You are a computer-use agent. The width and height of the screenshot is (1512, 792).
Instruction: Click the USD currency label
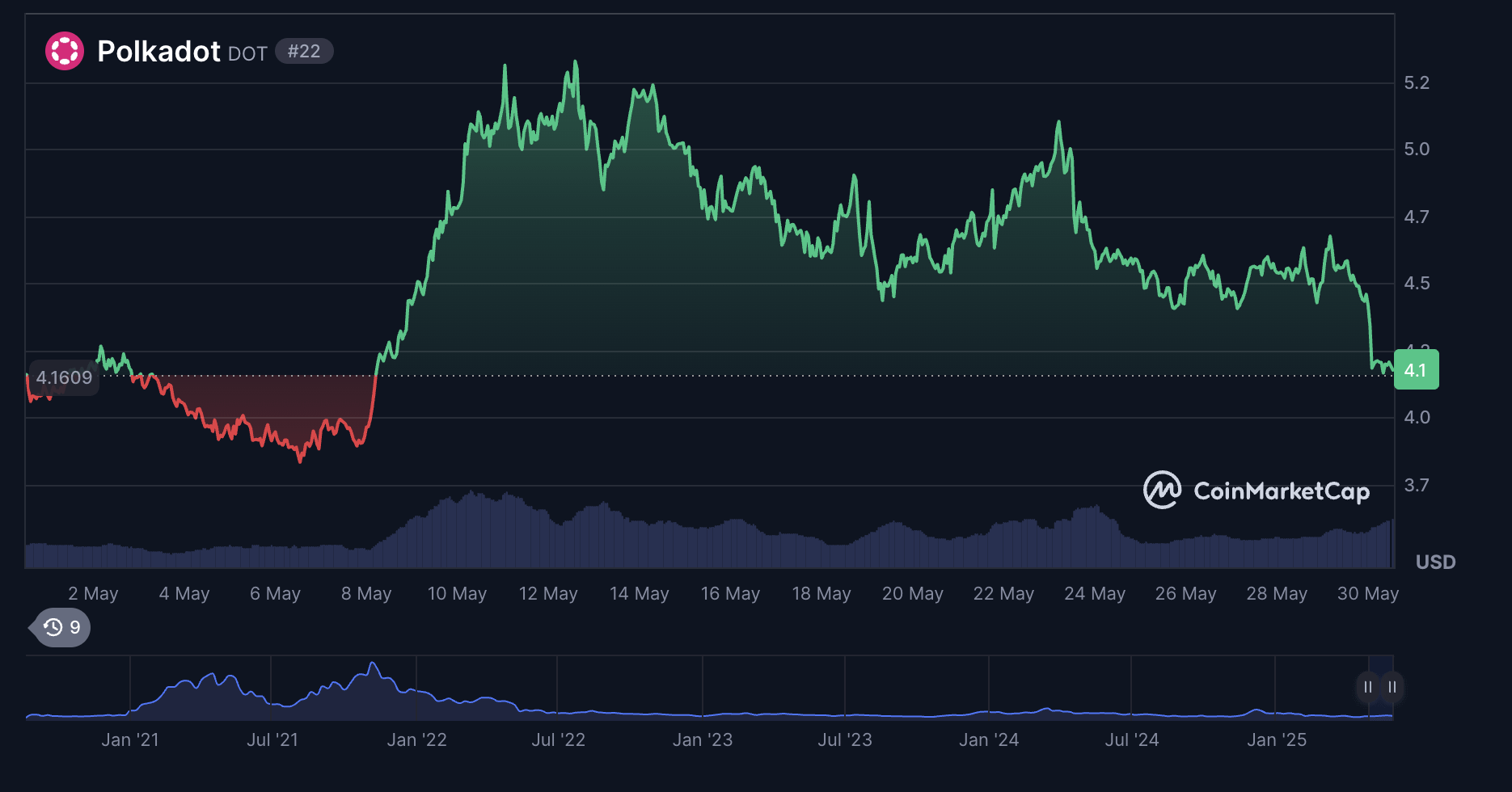point(1435,562)
